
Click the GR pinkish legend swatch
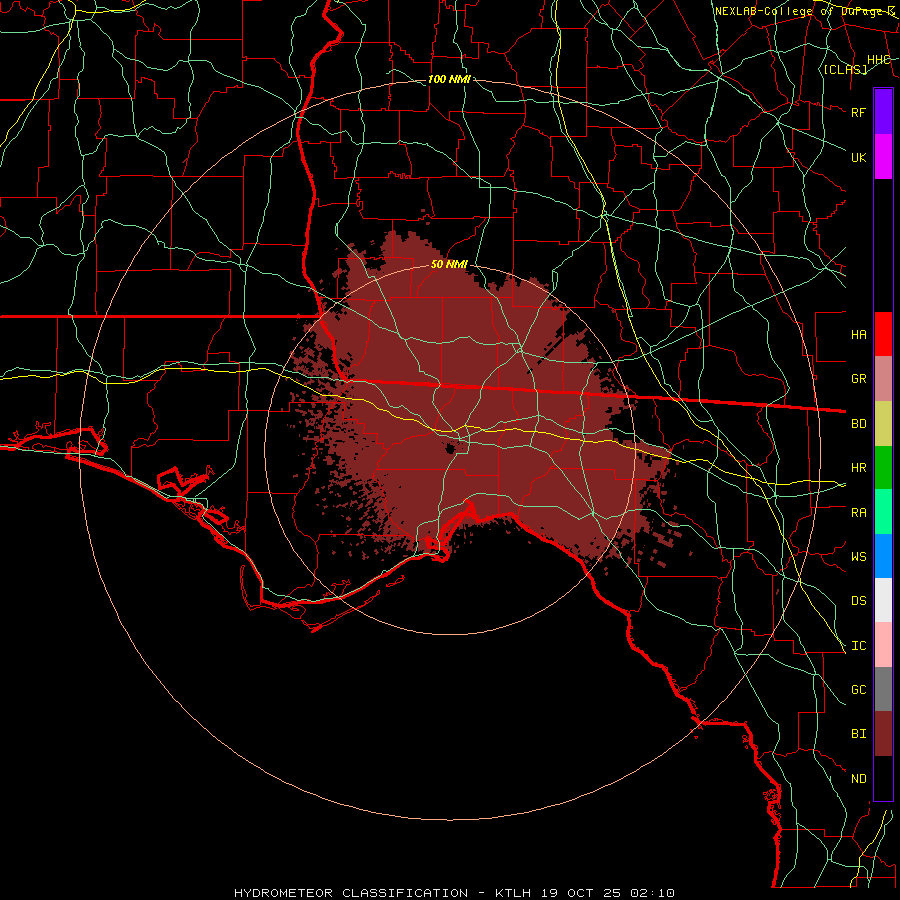point(883,379)
